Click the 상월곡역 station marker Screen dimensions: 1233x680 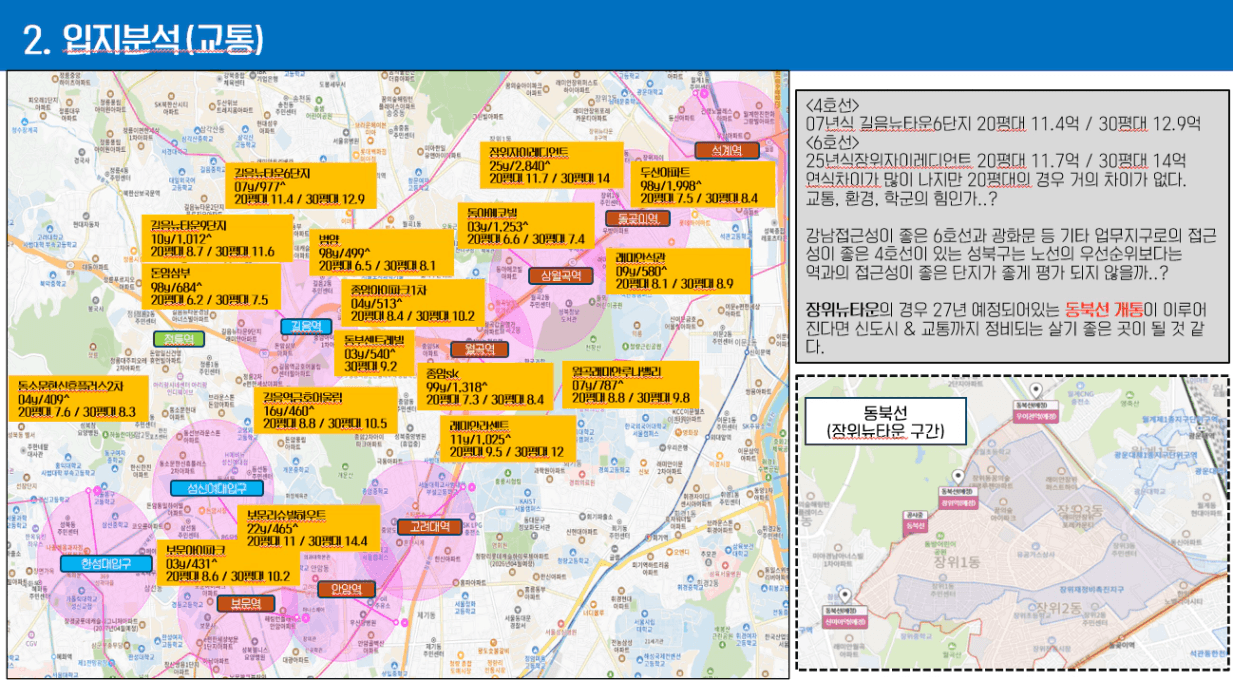(x=560, y=276)
